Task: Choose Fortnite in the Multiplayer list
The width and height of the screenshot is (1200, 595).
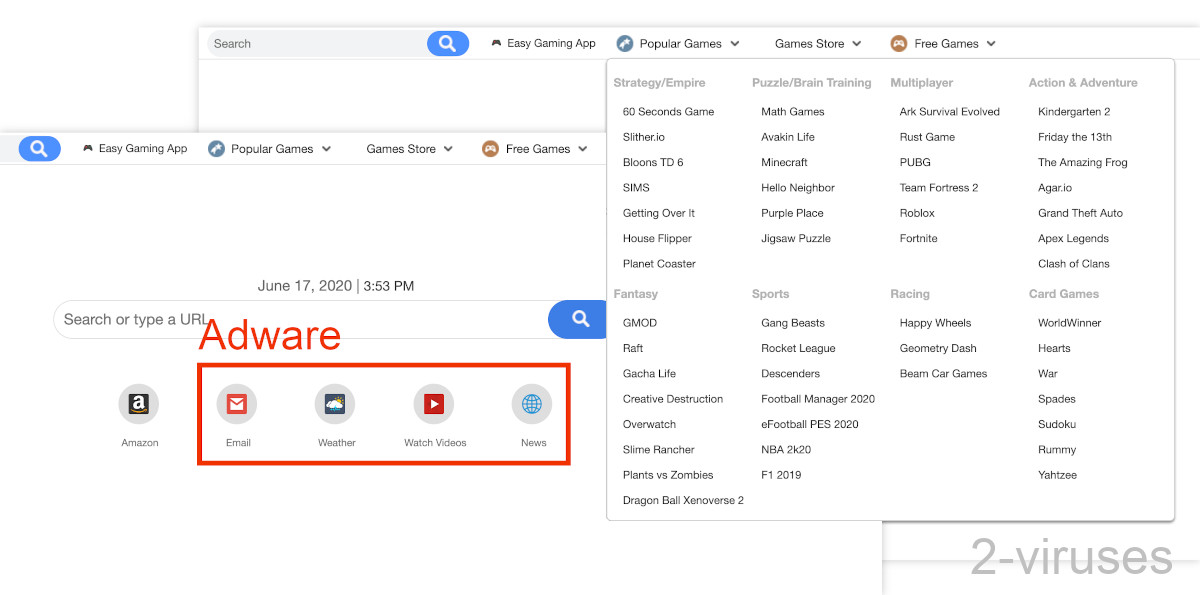Action: click(x=918, y=238)
